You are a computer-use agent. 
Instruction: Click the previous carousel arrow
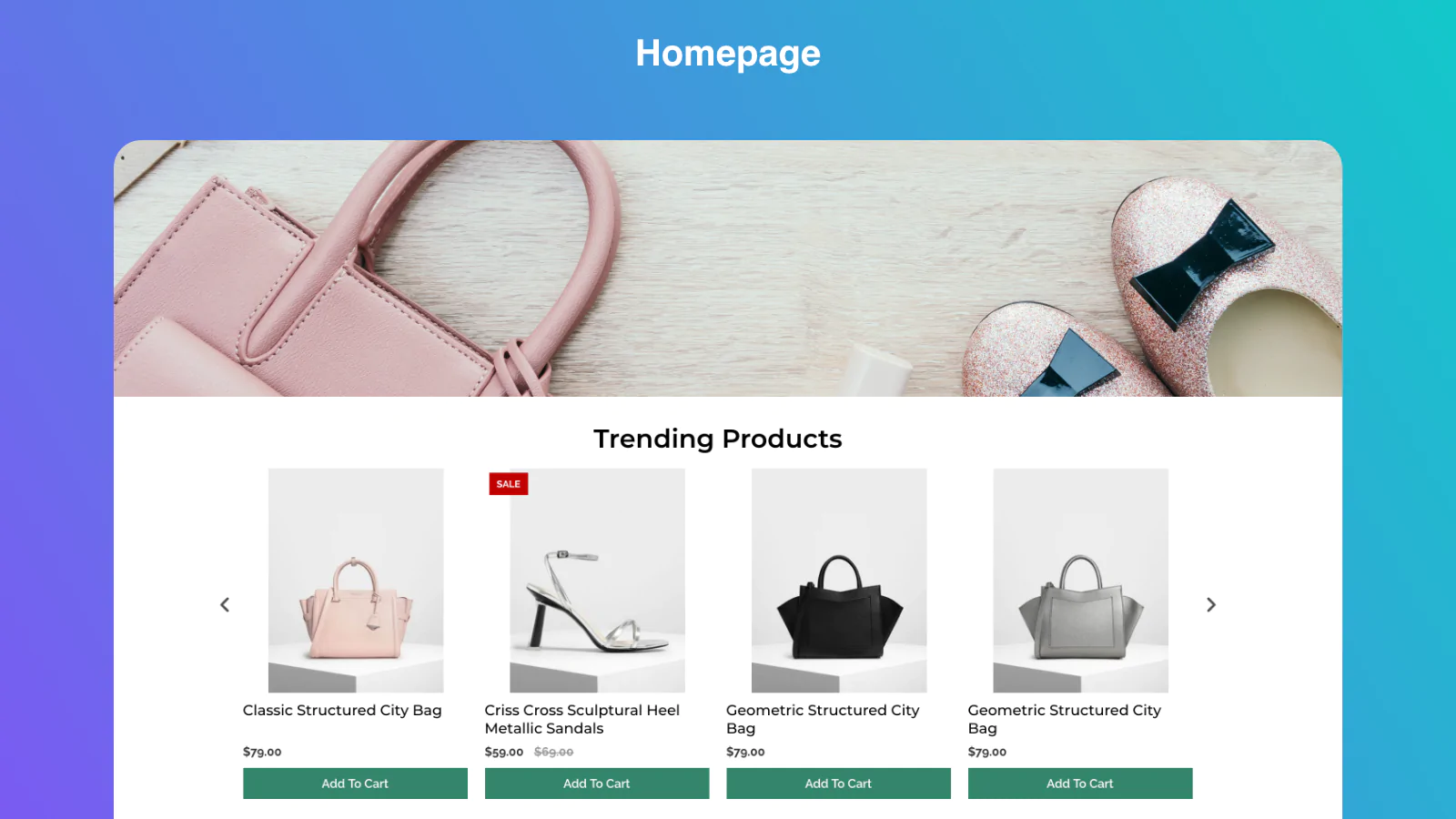225,604
